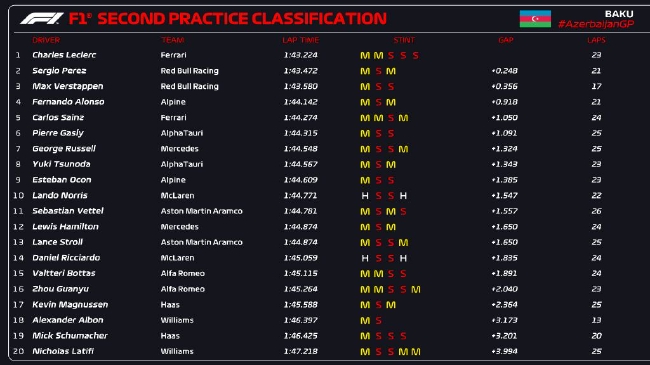Image resolution: width=650 pixels, height=365 pixels.
Task: Click the GAP column header
Action: (505, 40)
